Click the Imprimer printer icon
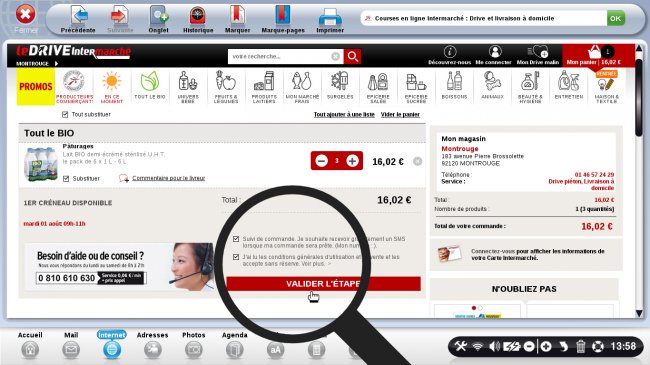This screenshot has width=650, height=365. pyautogui.click(x=330, y=17)
